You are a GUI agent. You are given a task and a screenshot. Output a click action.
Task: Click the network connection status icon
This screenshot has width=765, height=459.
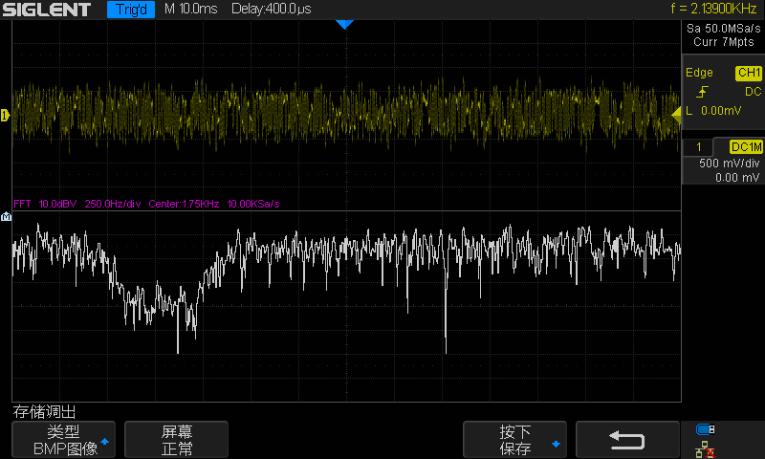pos(705,449)
